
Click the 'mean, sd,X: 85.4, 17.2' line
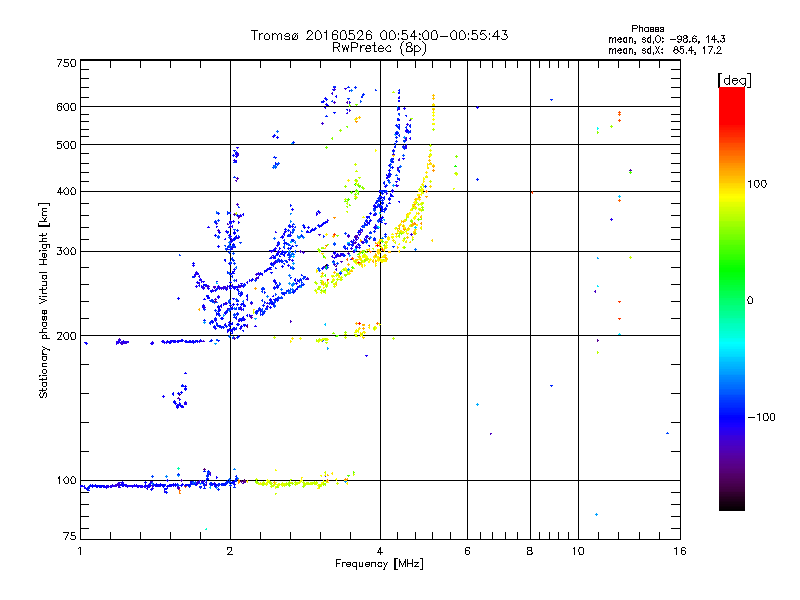coord(665,51)
